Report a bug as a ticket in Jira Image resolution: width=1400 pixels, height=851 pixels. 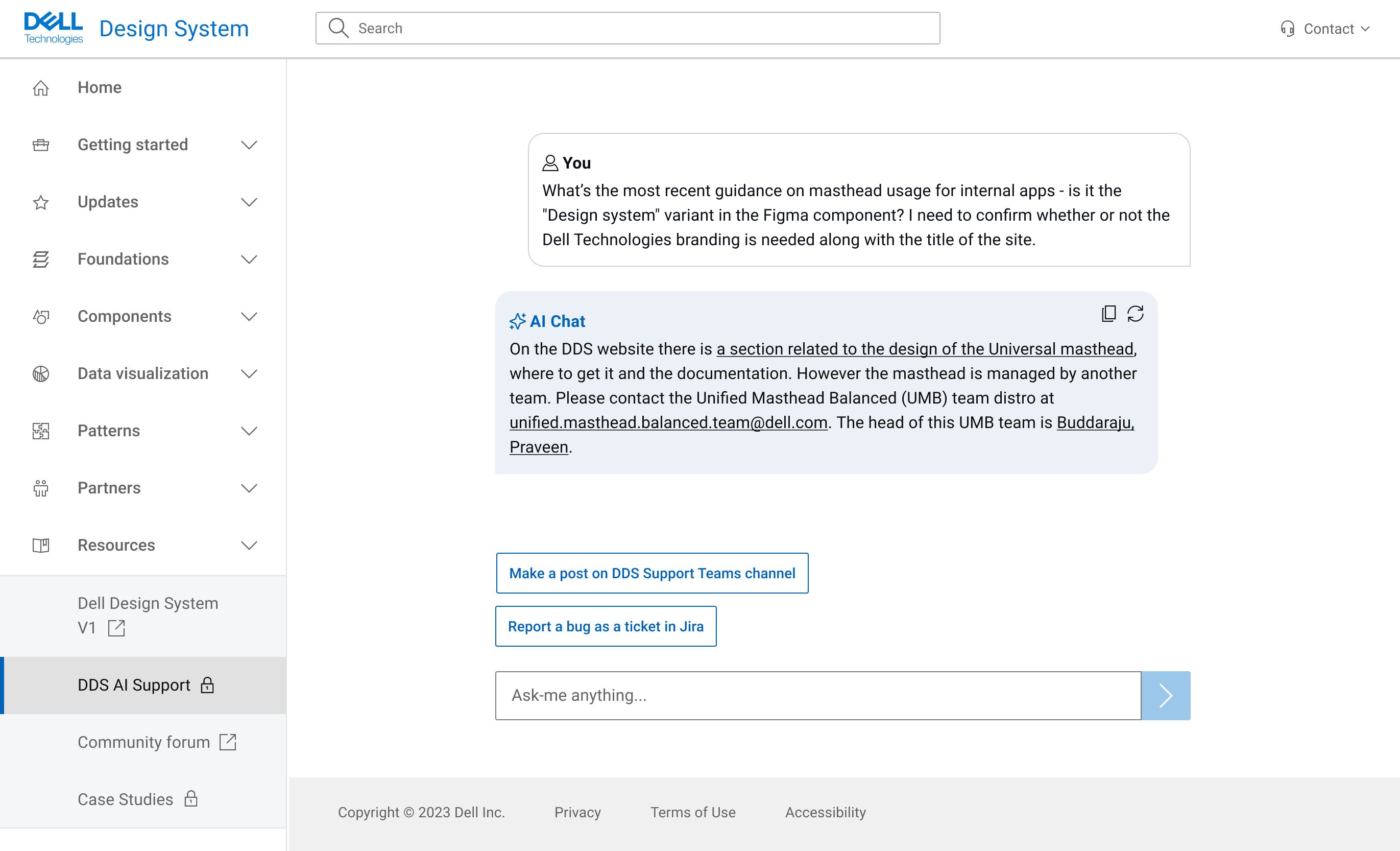(605, 626)
